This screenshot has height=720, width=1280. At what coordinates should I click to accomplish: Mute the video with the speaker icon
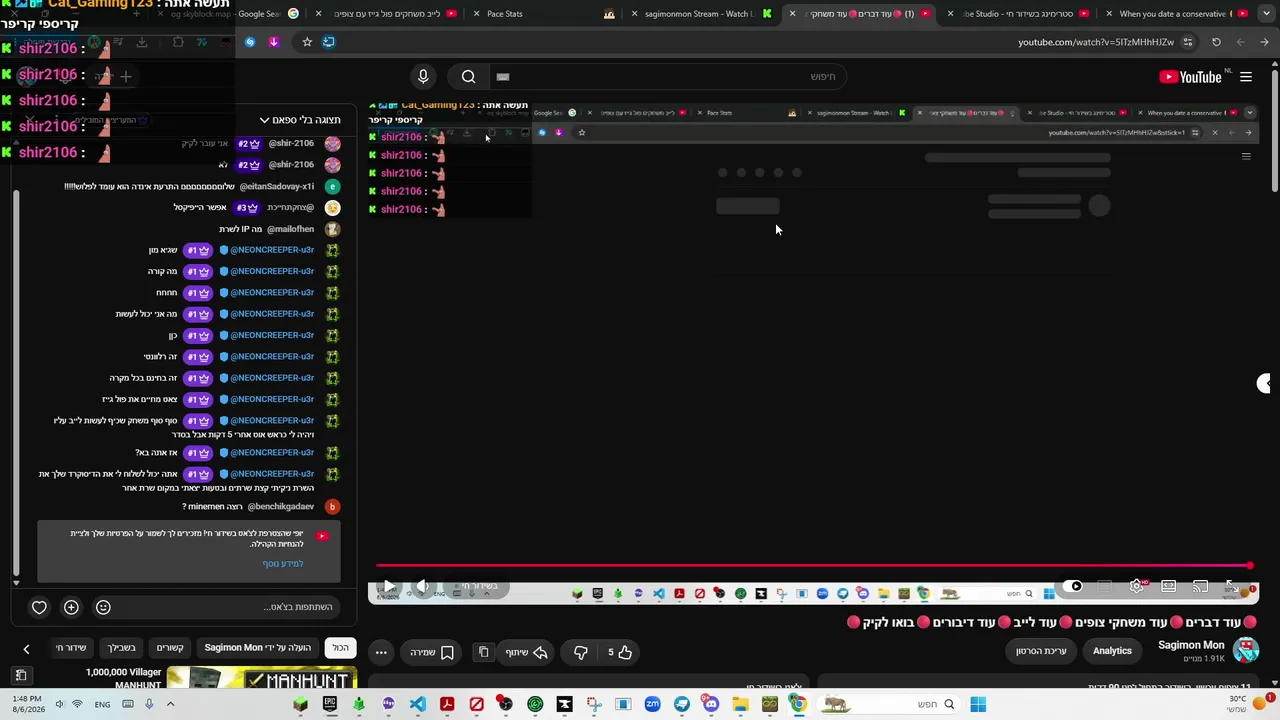(422, 586)
